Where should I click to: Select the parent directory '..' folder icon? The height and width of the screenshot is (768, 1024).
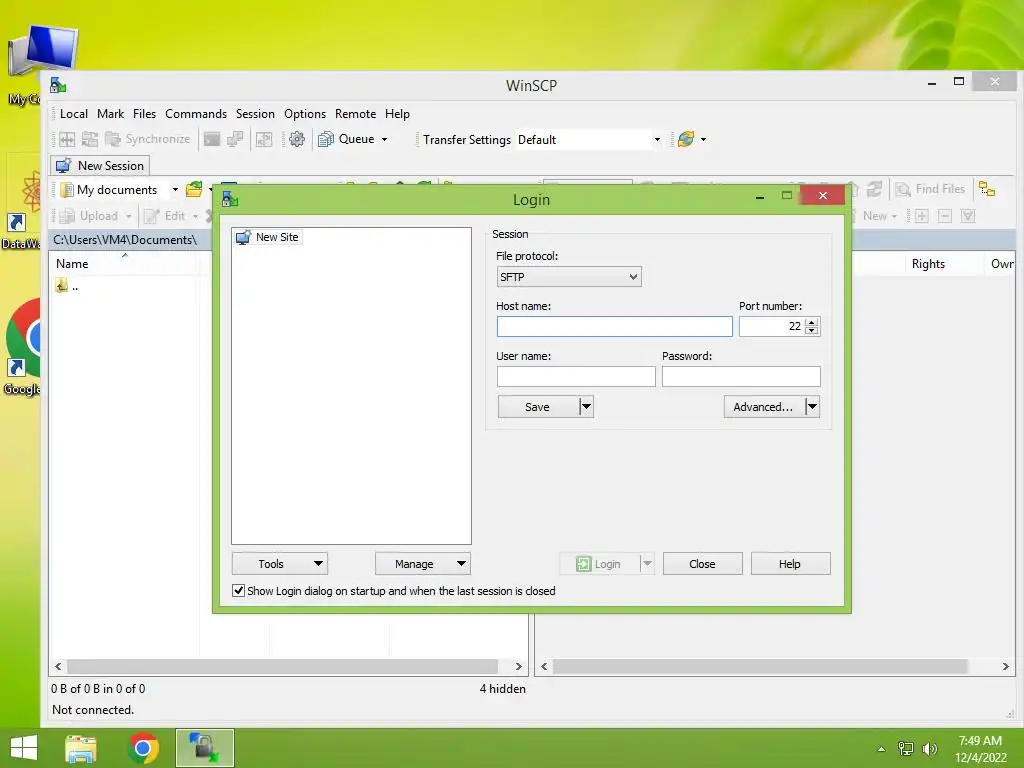click(61, 285)
